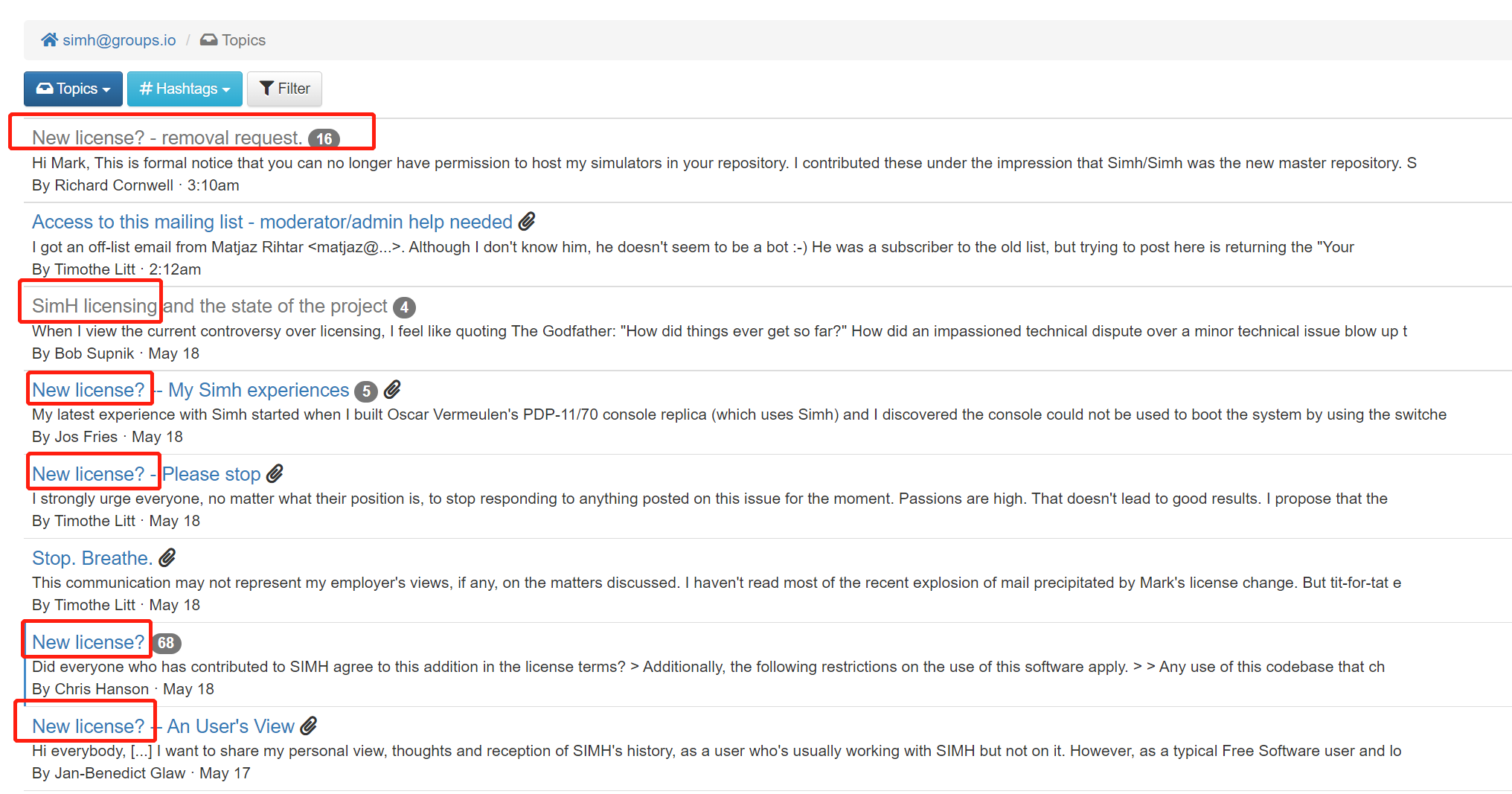Open topic New license? - removal request.
Viewport: 1512px width, 794px height.
coord(167,138)
